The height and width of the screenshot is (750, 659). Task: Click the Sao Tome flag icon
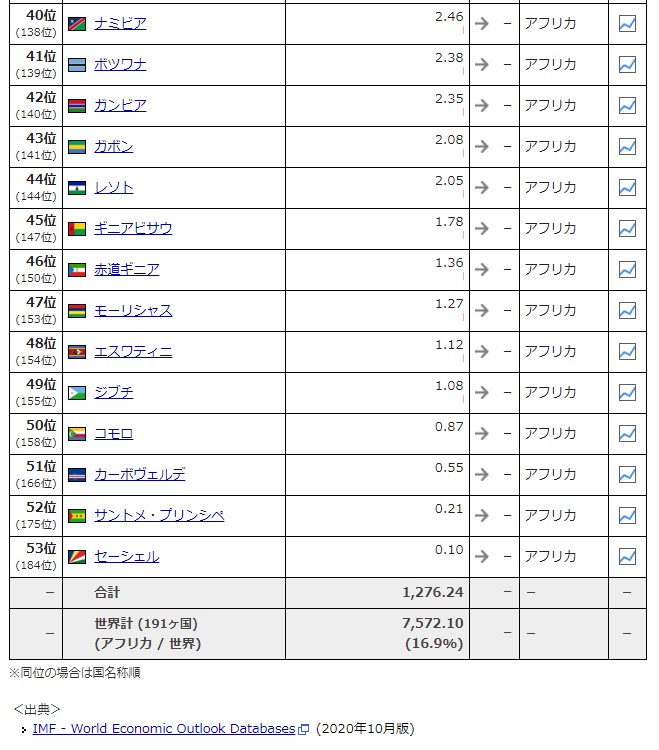coord(77,515)
